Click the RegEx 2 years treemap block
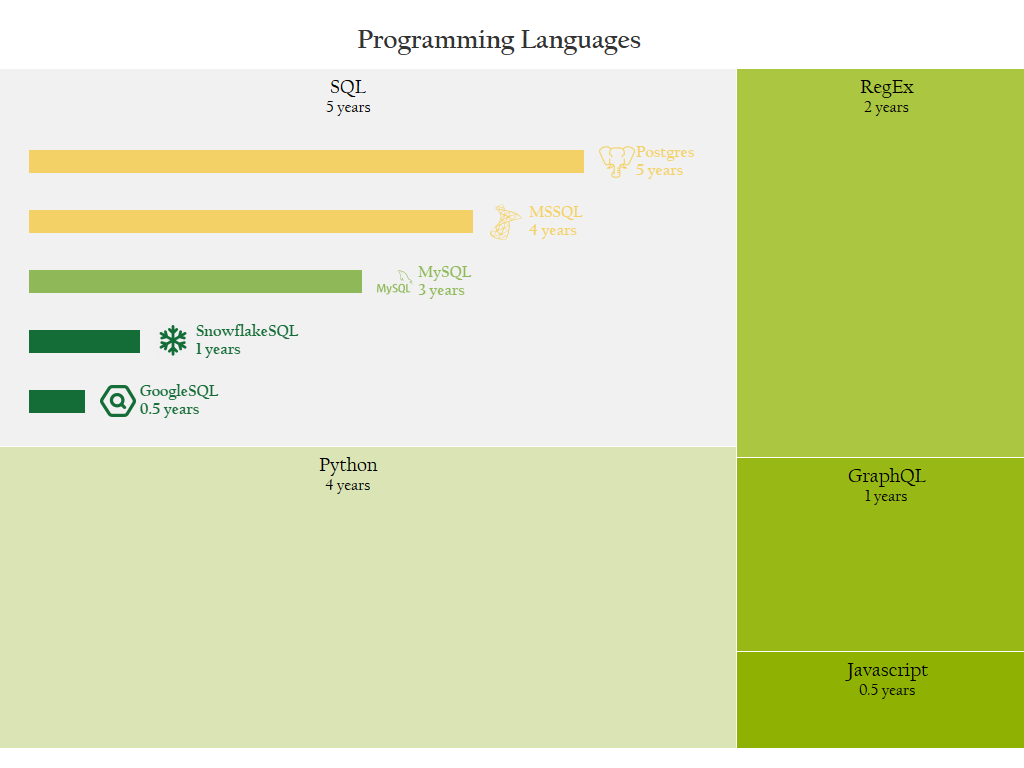The image size is (1024, 768). 880,263
